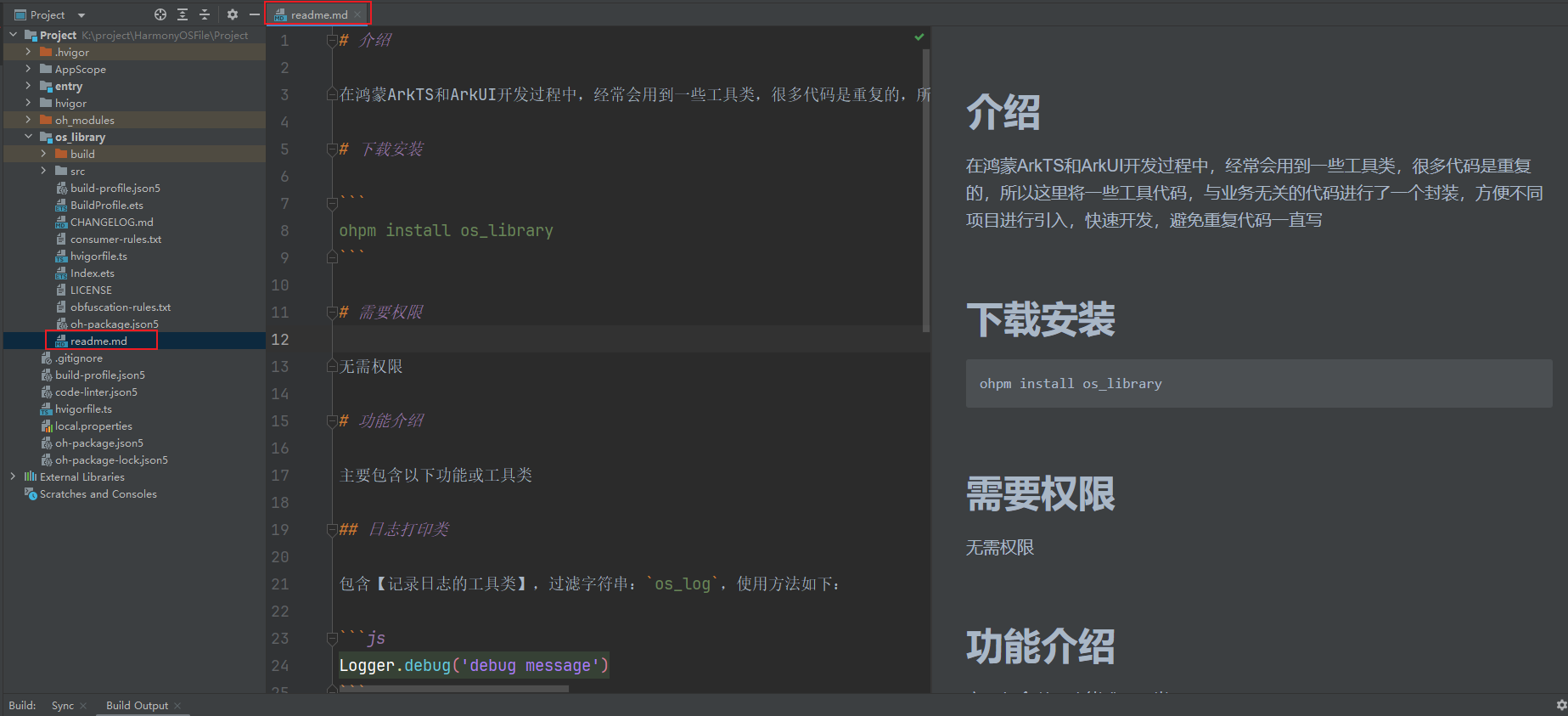Image resolution: width=1568 pixels, height=716 pixels.
Task: Select consumer-rules.txt file
Action: point(116,239)
